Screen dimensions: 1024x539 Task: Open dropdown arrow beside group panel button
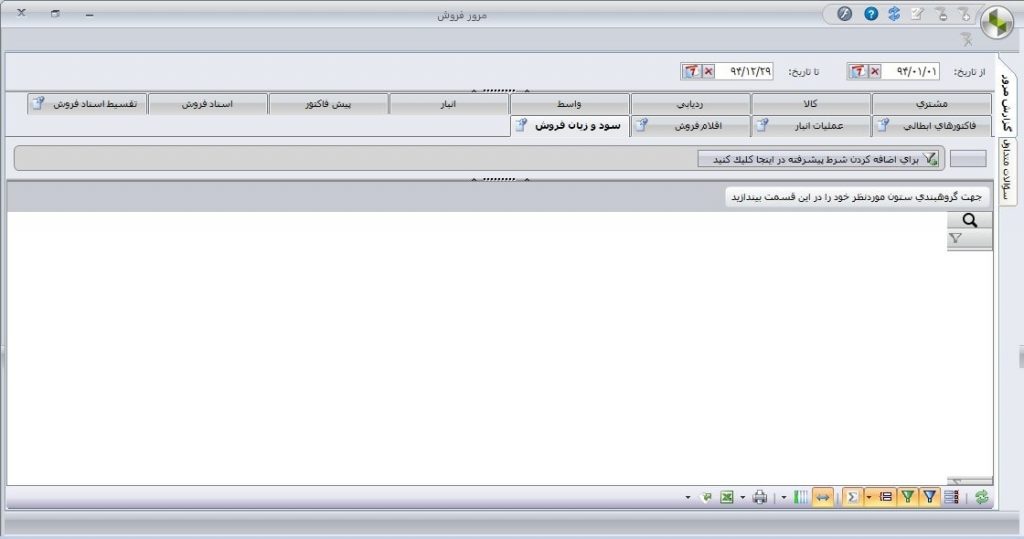[869, 497]
